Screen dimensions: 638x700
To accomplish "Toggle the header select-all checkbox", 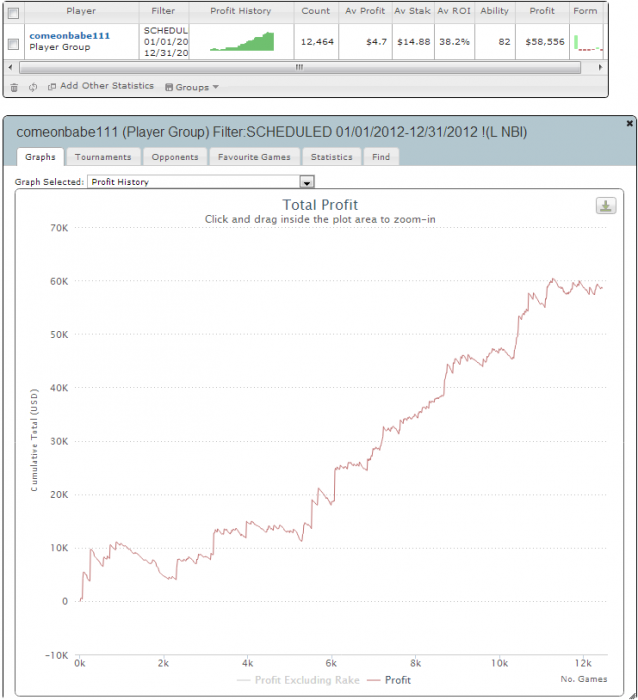I will 13,13.
